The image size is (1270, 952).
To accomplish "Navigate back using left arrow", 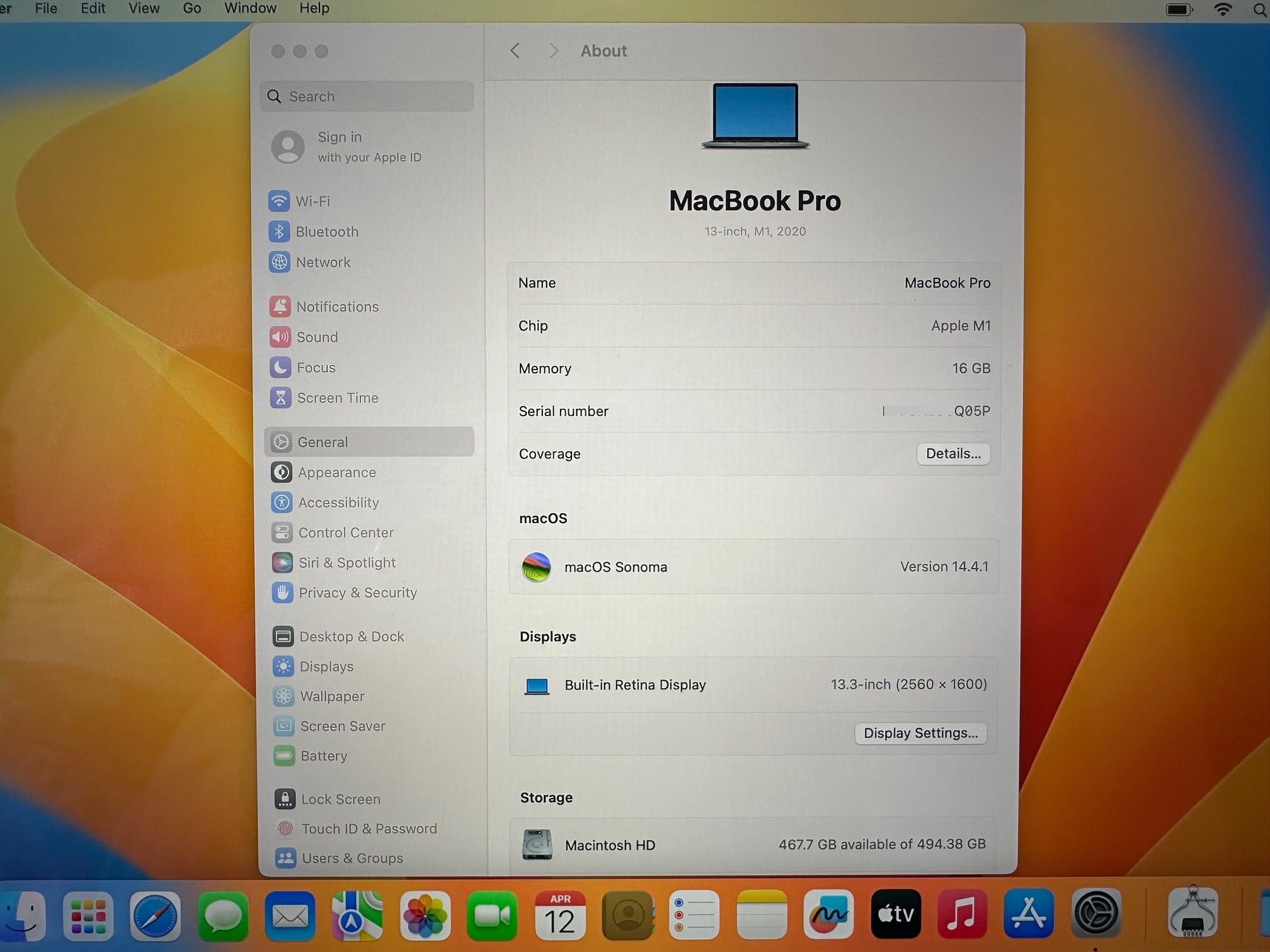I will (x=517, y=51).
